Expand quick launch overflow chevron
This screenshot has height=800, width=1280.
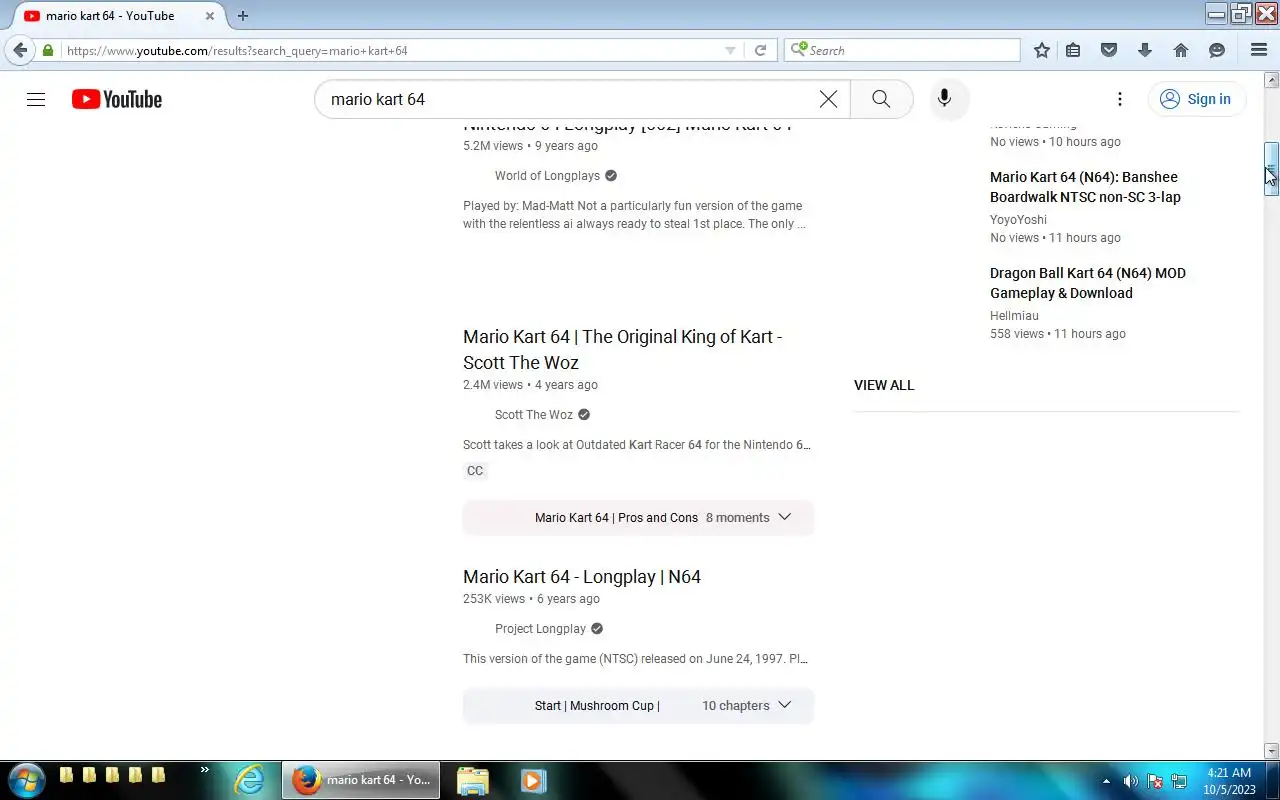click(x=205, y=770)
